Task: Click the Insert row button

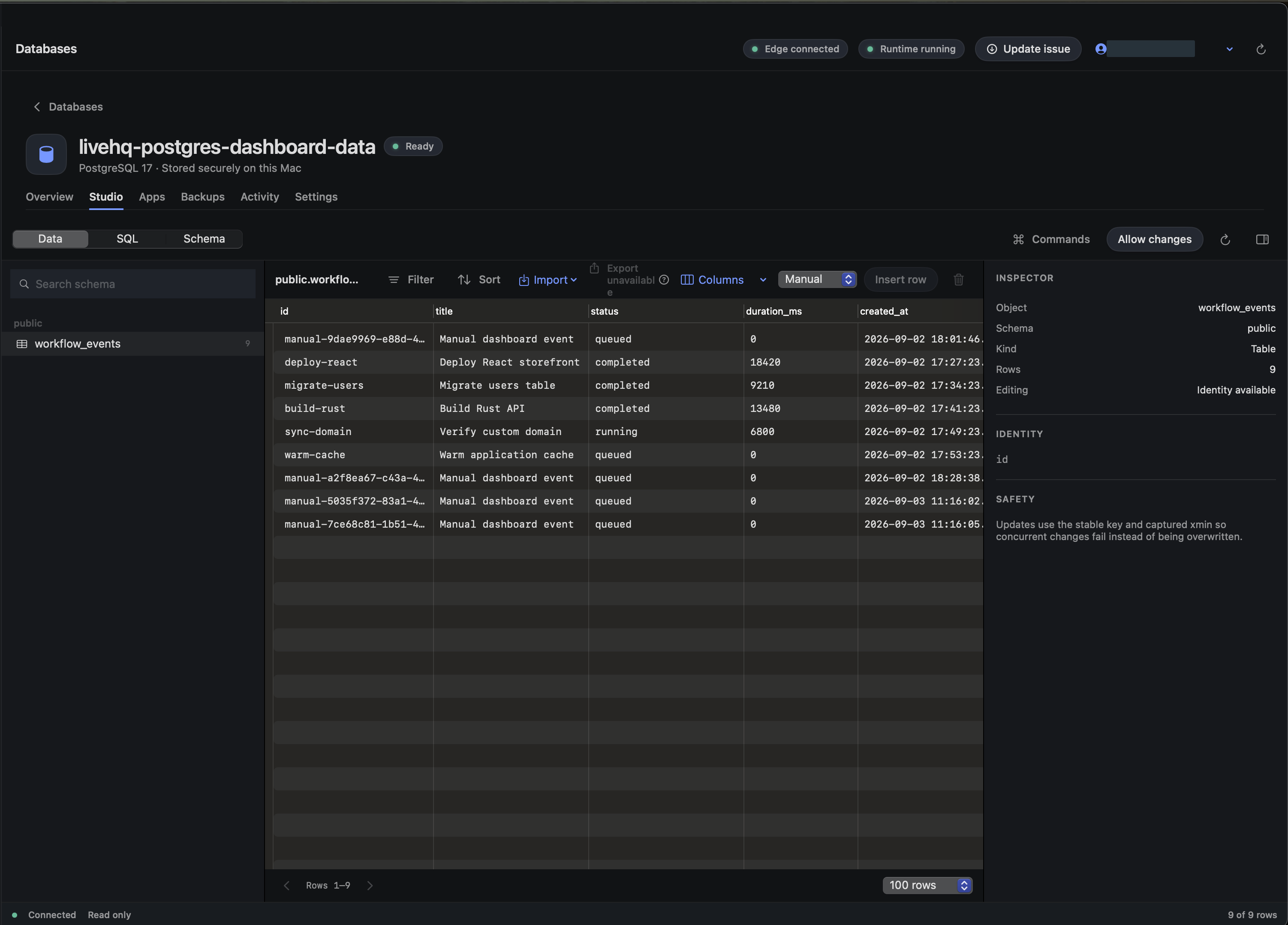Action: click(x=900, y=279)
